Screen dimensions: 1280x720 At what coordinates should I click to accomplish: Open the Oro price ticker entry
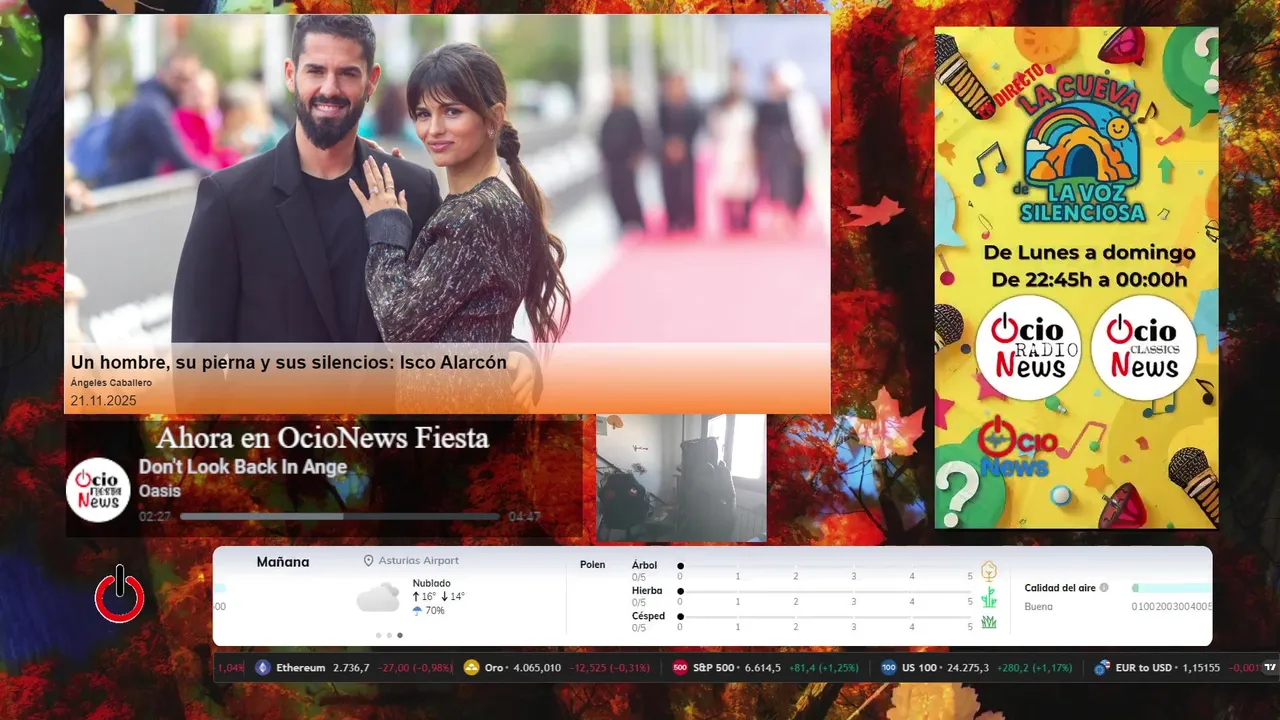tap(558, 668)
